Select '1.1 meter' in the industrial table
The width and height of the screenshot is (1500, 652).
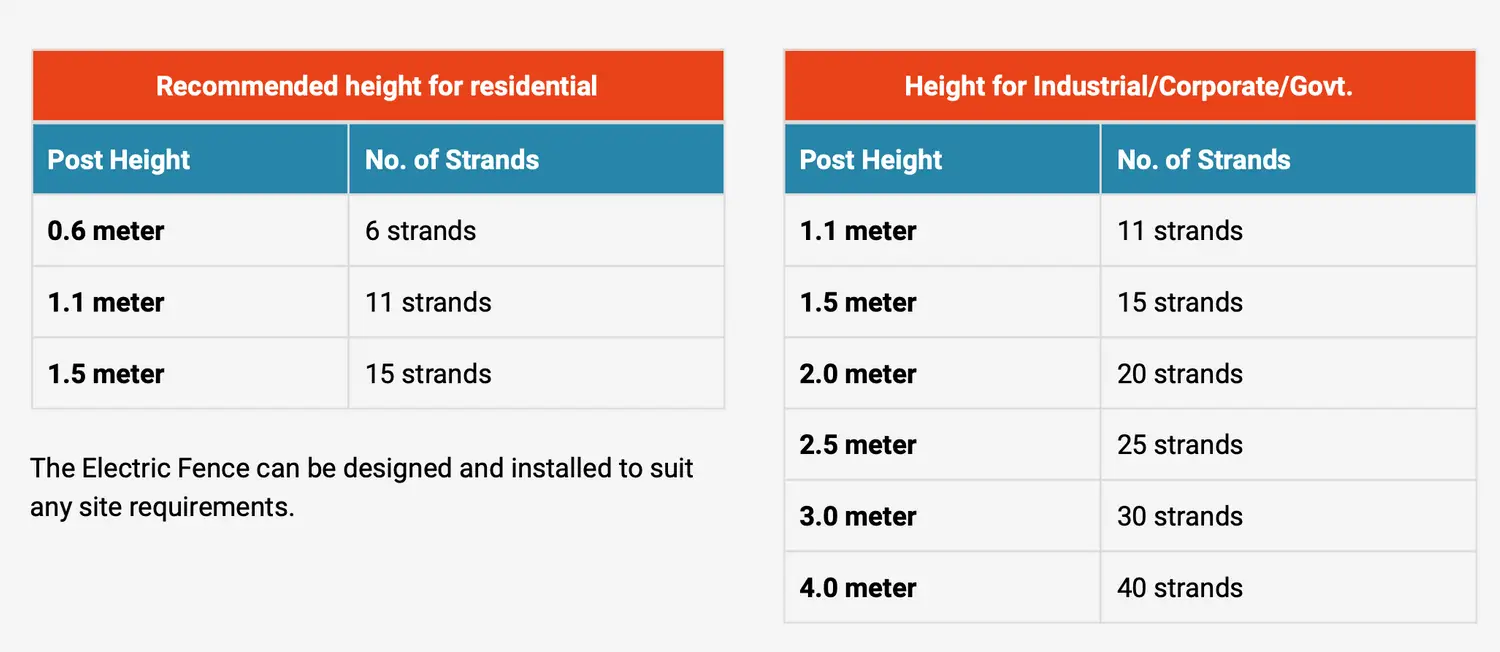[x=858, y=231]
